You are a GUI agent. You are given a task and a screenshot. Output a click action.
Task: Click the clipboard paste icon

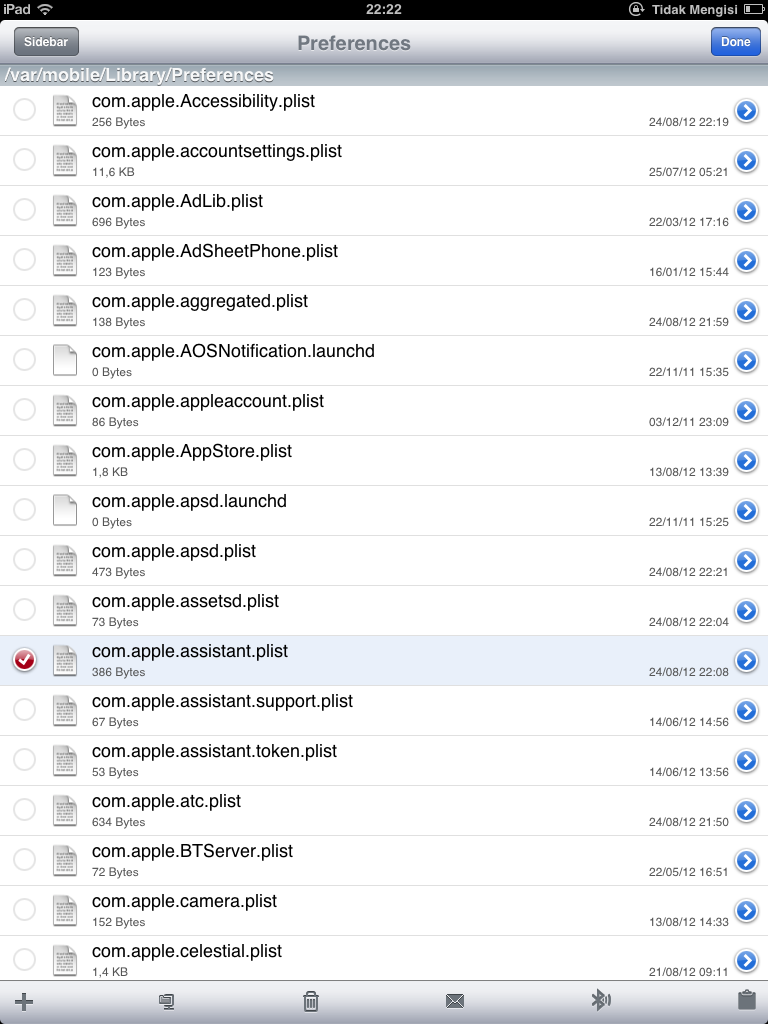[745, 1000]
